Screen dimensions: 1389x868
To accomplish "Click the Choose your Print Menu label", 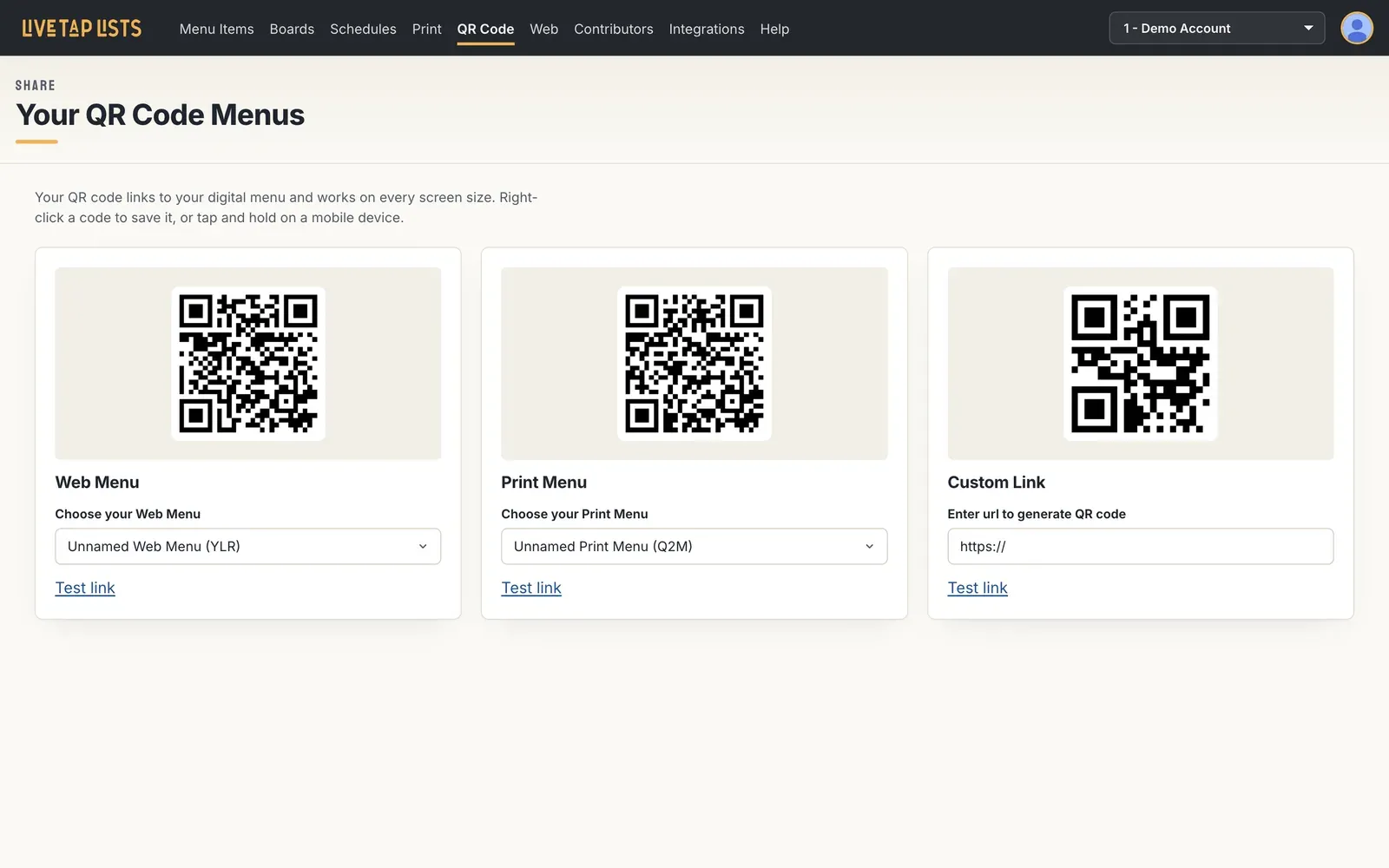I will (x=575, y=514).
